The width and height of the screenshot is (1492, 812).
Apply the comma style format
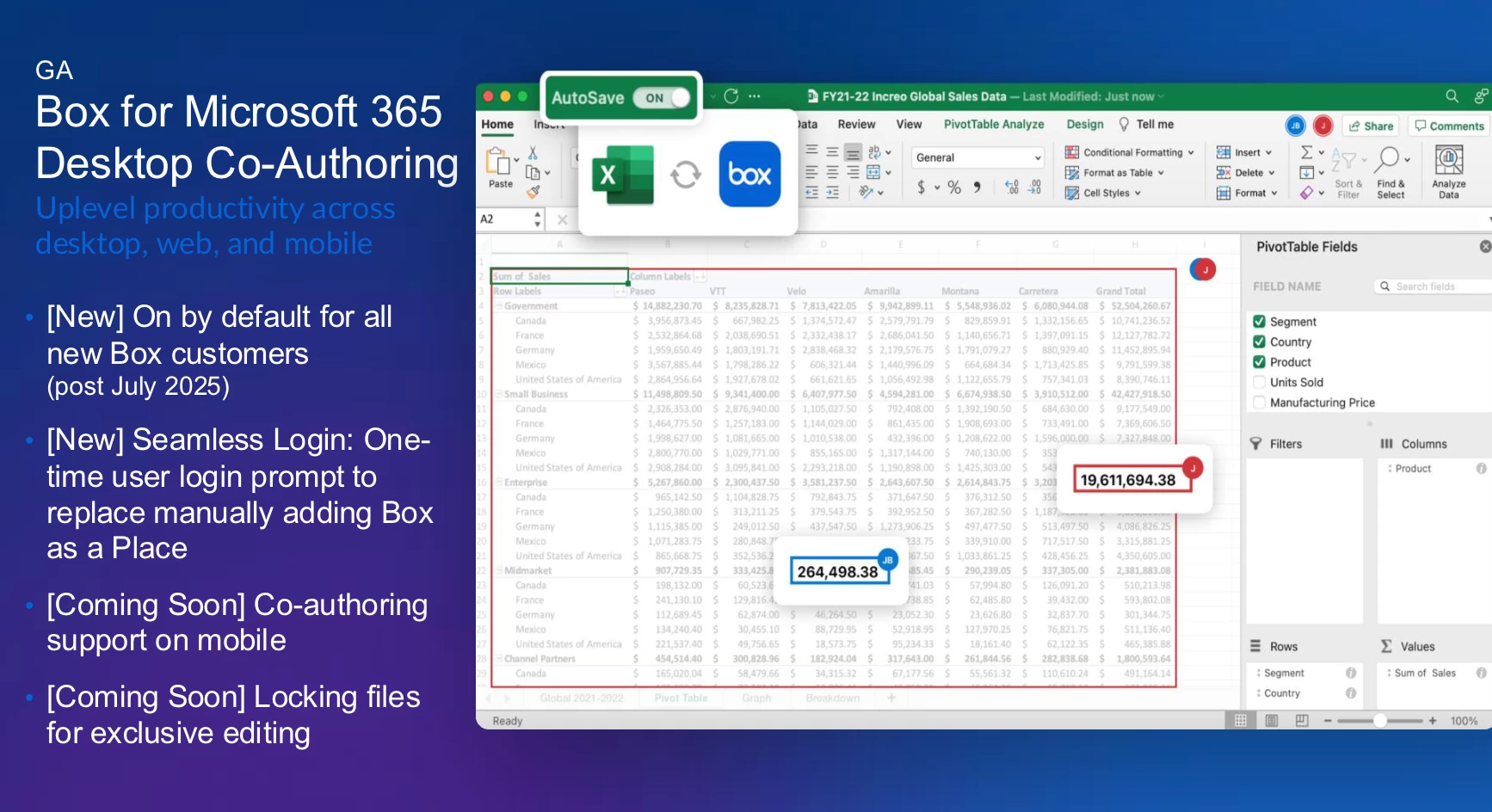point(977,187)
